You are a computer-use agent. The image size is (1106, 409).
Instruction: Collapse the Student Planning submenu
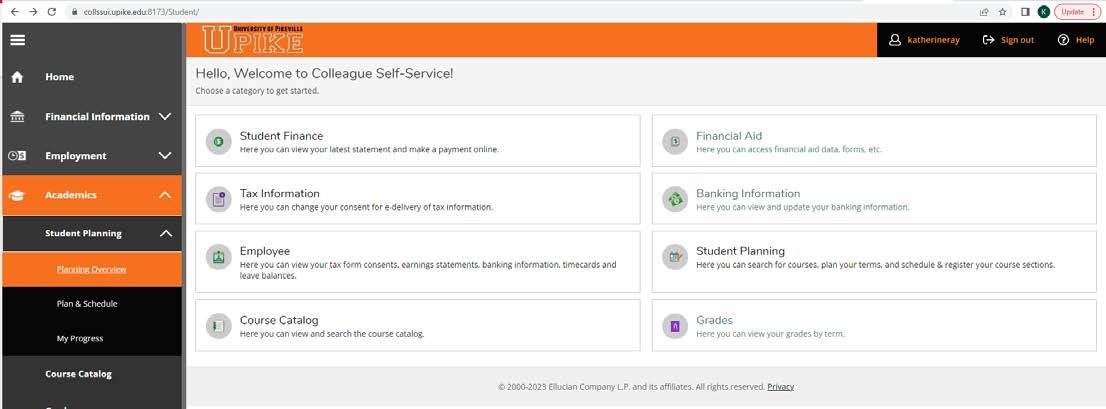pyautogui.click(x=165, y=234)
